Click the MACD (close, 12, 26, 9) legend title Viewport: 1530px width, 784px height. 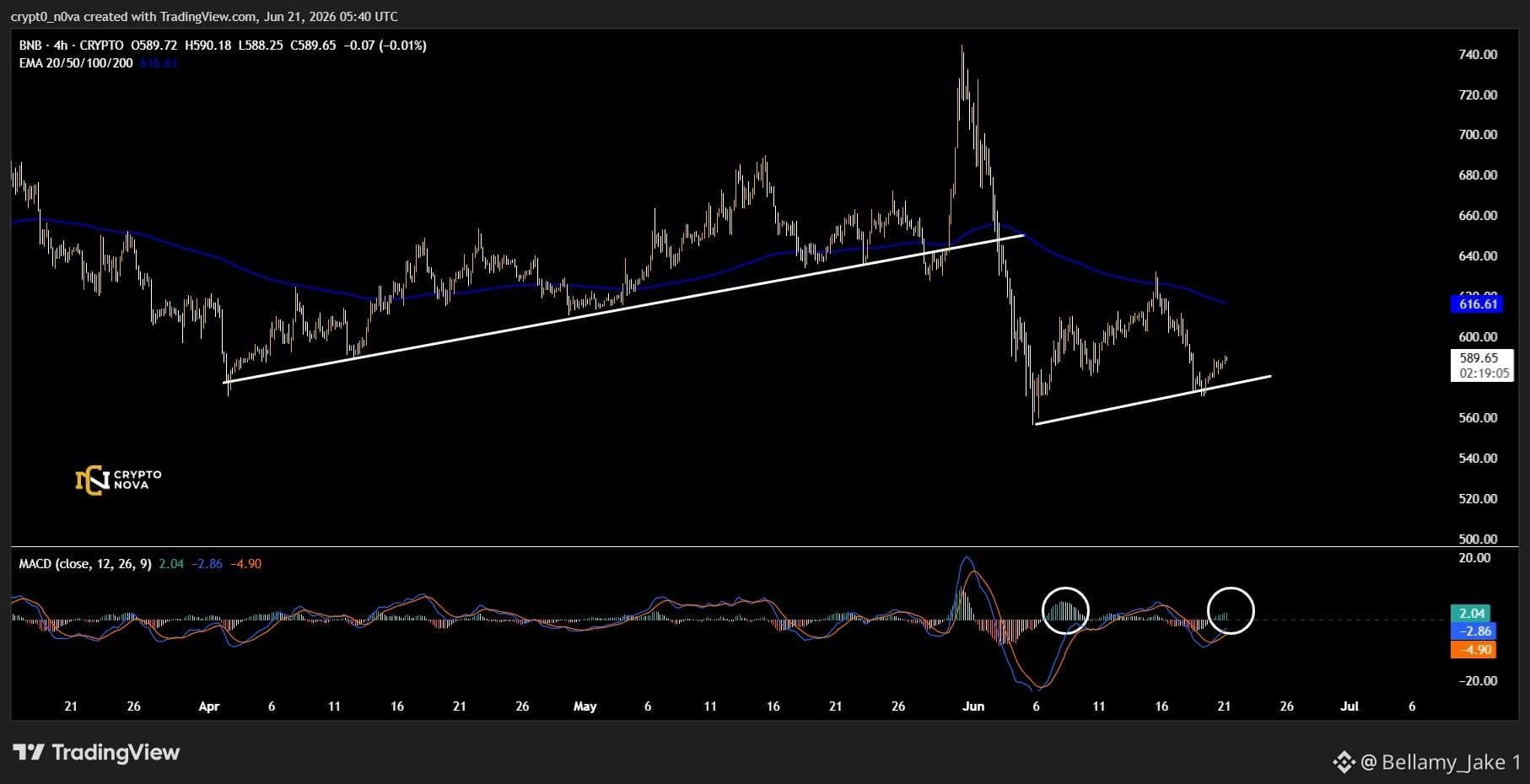click(x=85, y=563)
